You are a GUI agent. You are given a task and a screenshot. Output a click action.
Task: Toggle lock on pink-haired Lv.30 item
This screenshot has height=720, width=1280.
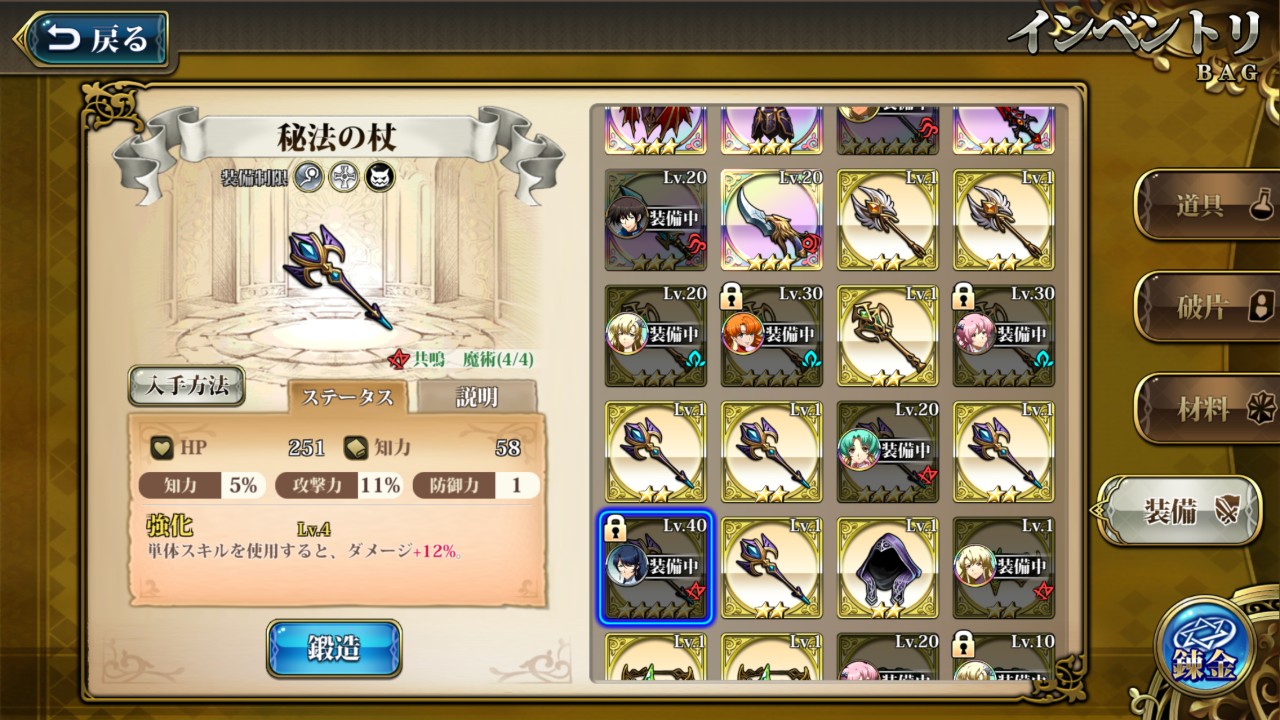tap(965, 296)
